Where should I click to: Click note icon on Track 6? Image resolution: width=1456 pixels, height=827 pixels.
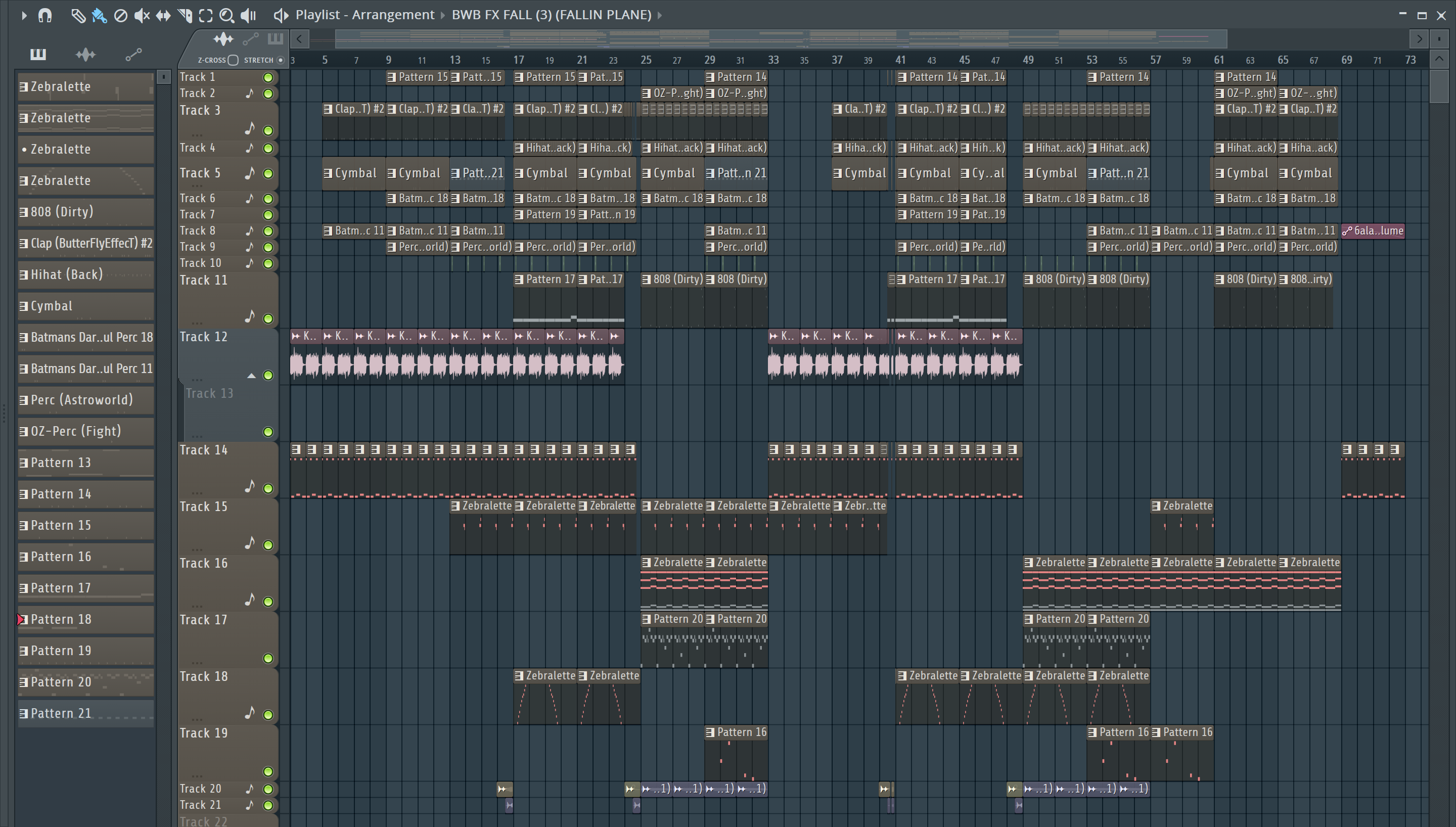coord(250,198)
